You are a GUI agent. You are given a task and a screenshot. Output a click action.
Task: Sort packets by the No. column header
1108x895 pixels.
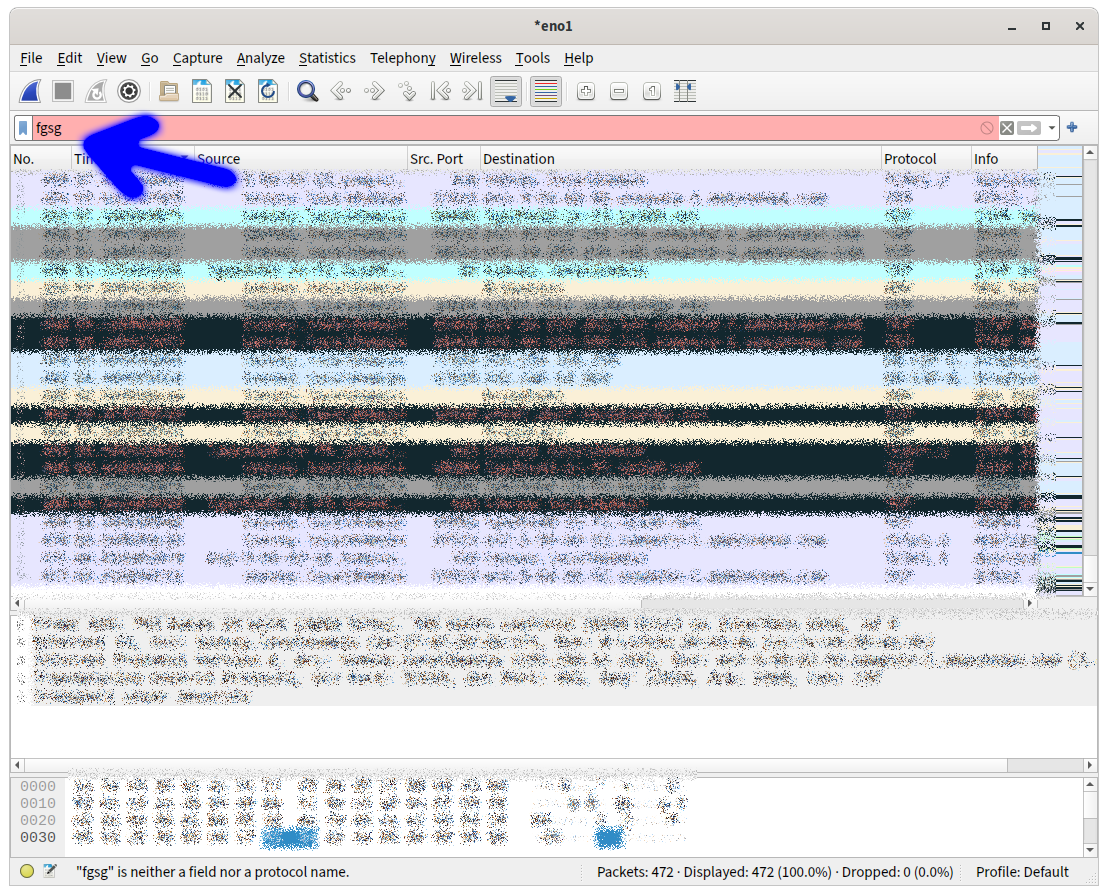(41, 159)
